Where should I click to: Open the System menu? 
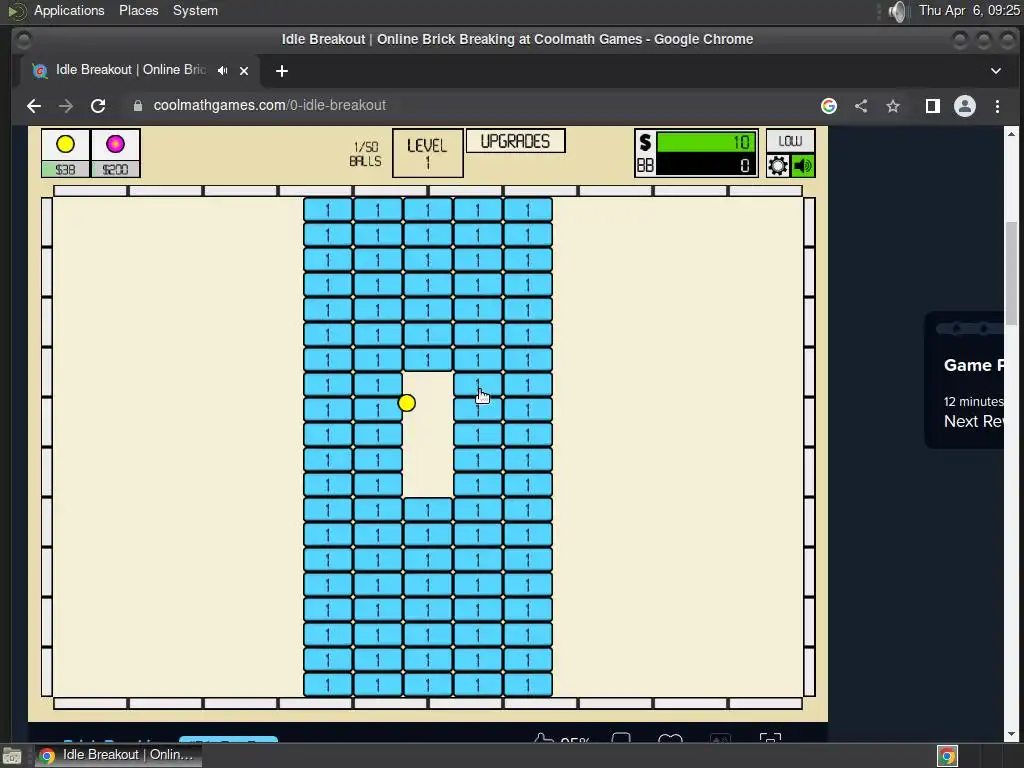pyautogui.click(x=195, y=10)
